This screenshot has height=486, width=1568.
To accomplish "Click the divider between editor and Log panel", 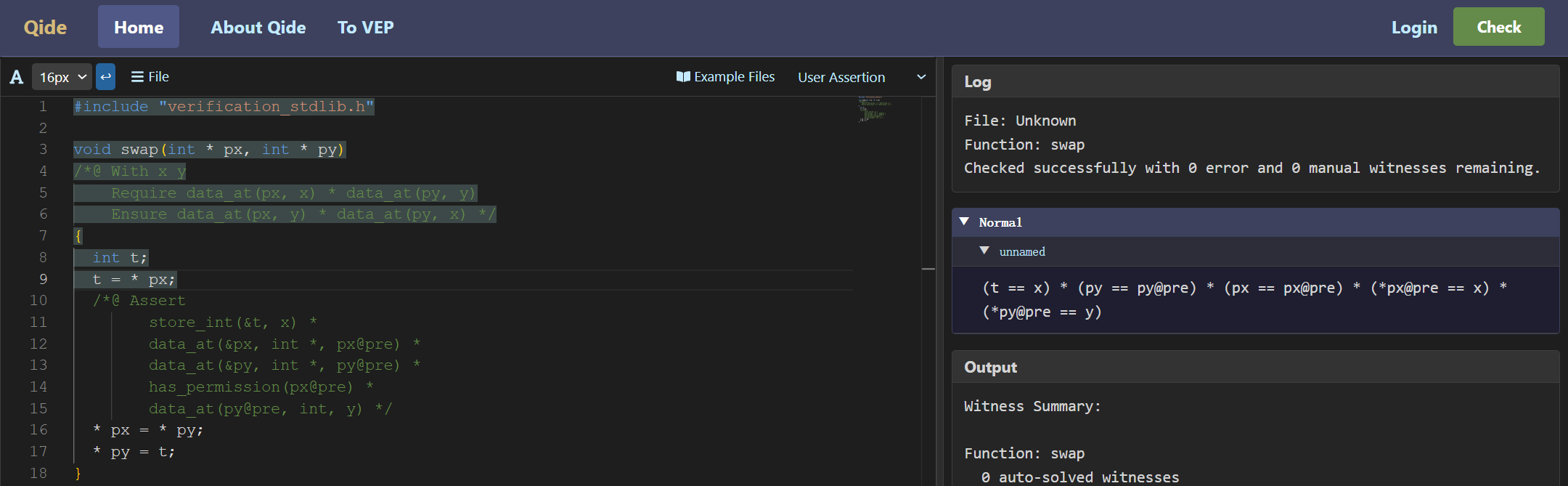I will (x=940, y=291).
